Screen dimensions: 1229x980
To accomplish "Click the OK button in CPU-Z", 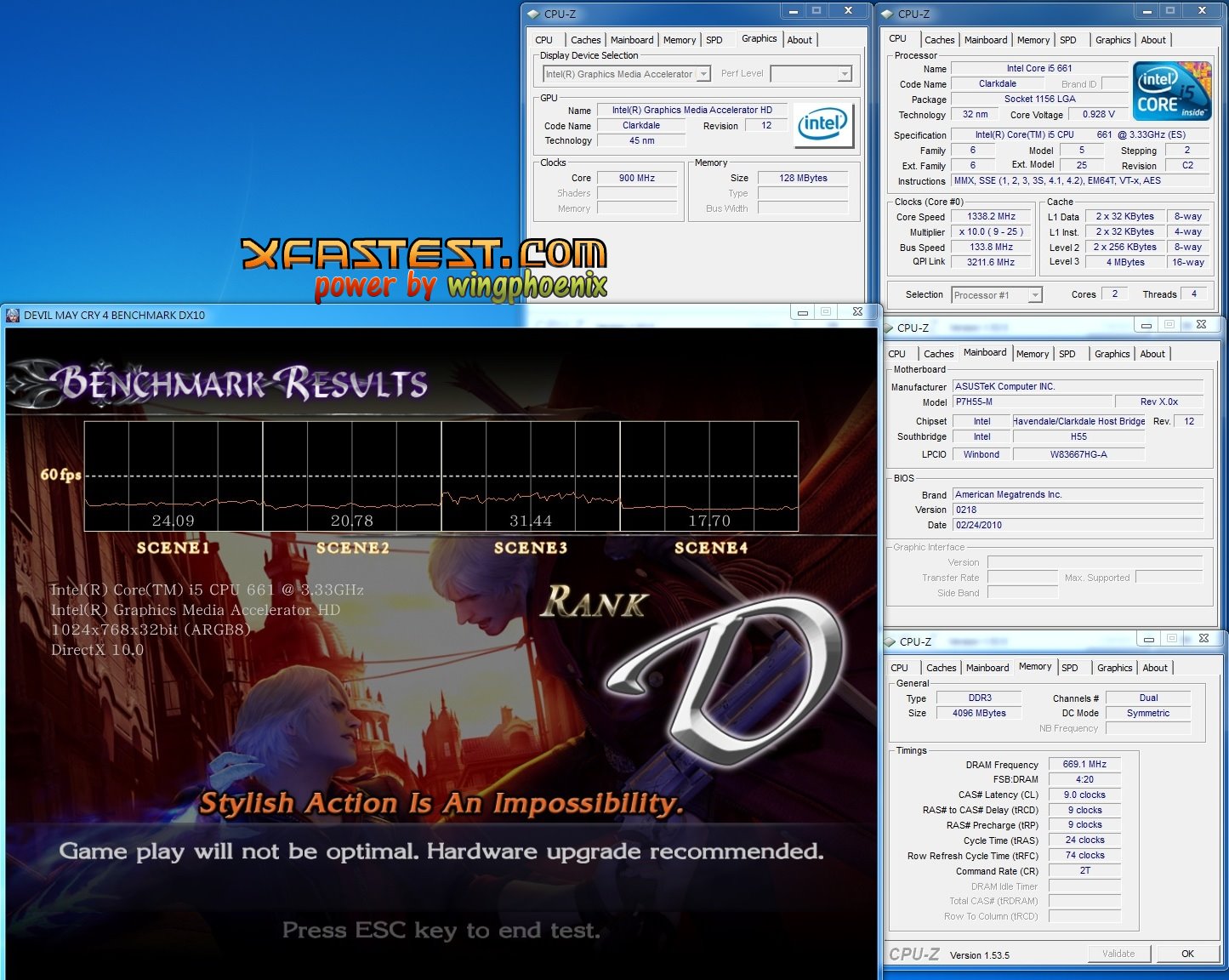I will coord(1188,954).
